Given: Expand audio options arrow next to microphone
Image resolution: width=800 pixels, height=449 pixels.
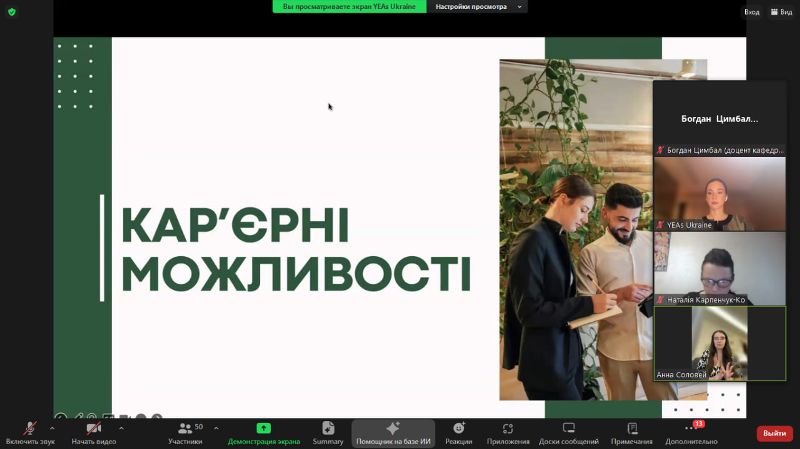Looking at the screenshot, I should (52, 428).
